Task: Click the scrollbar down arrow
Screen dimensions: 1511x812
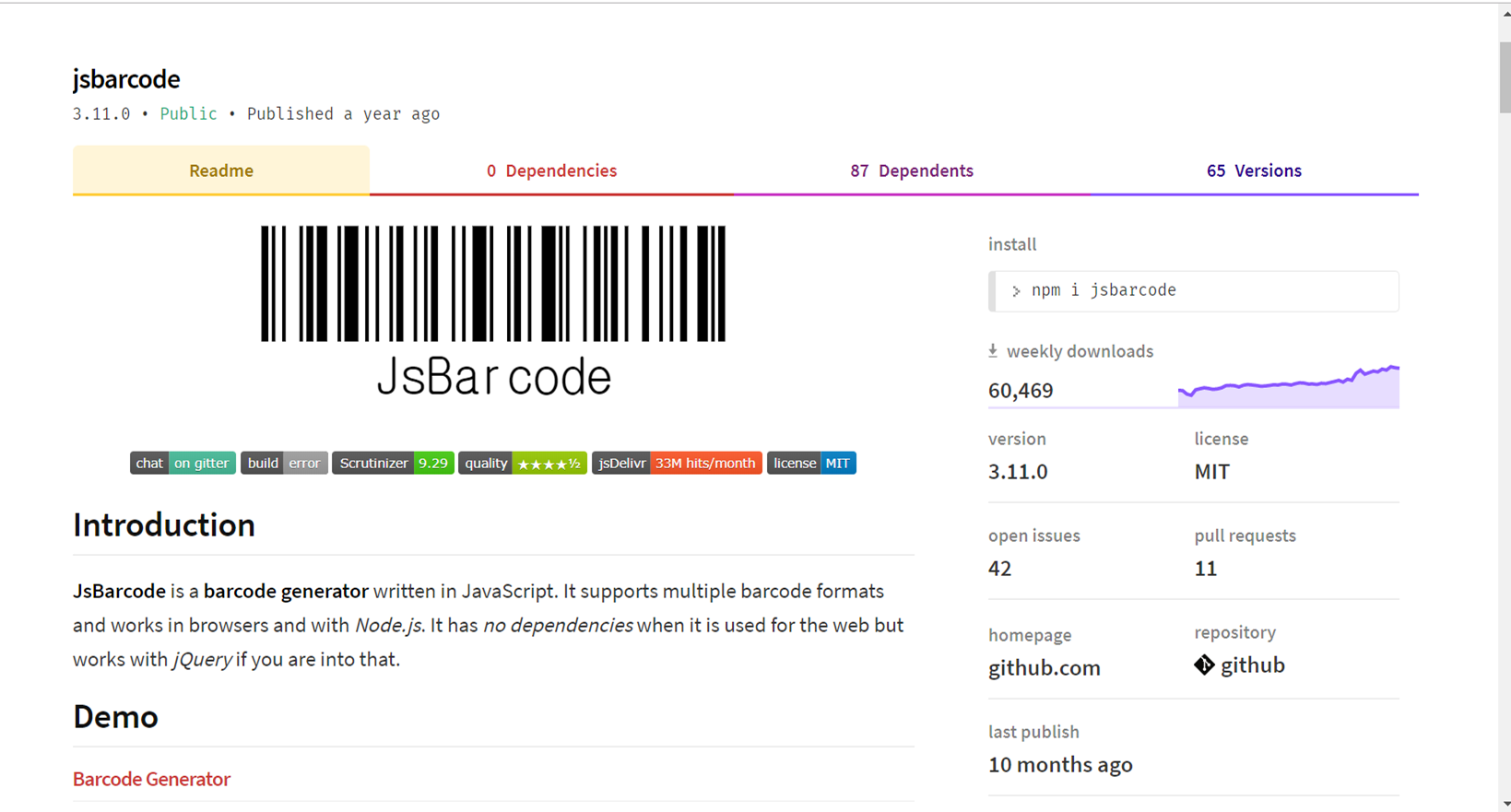Action: point(1505,804)
